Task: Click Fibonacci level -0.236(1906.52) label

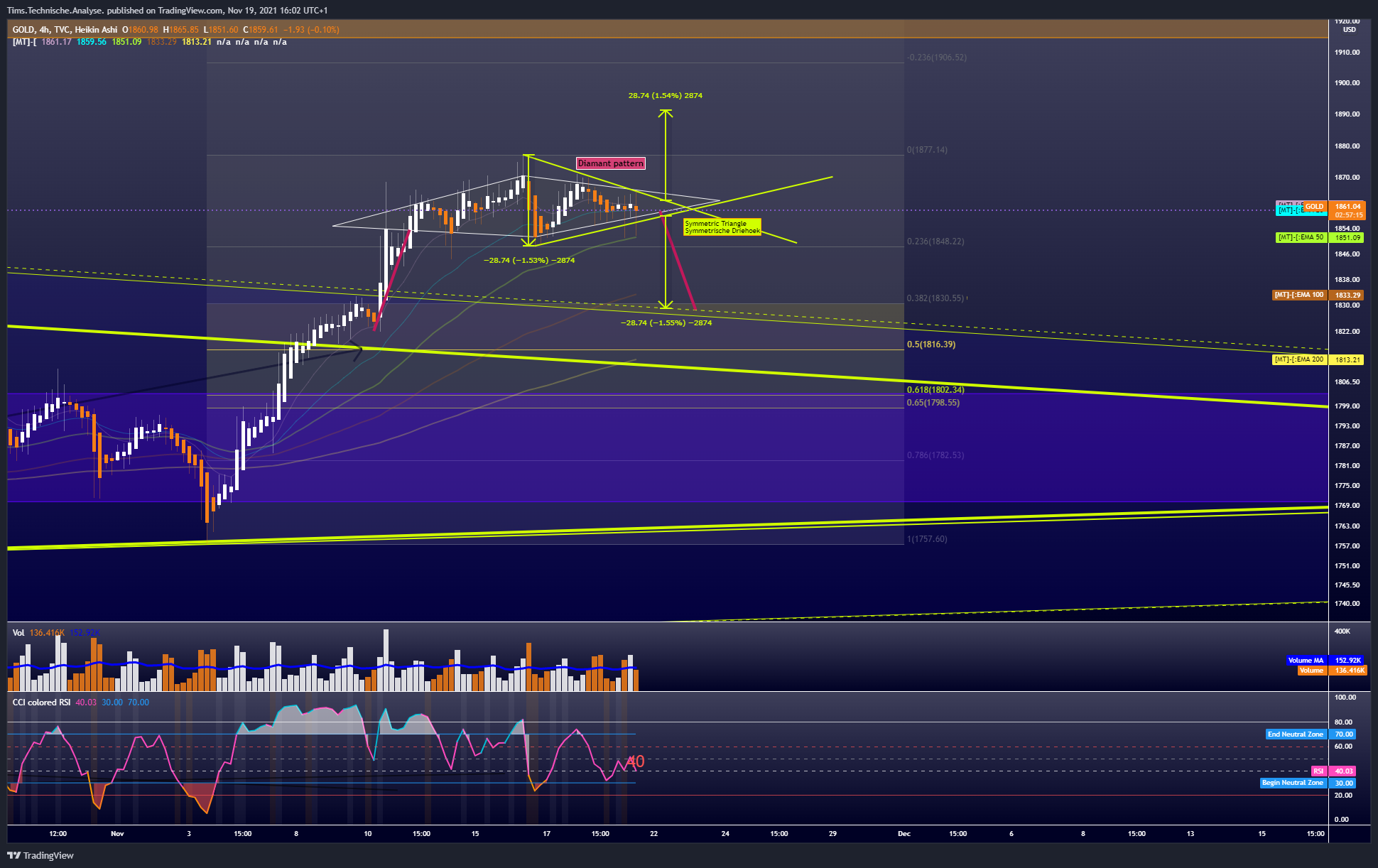Action: (x=937, y=58)
